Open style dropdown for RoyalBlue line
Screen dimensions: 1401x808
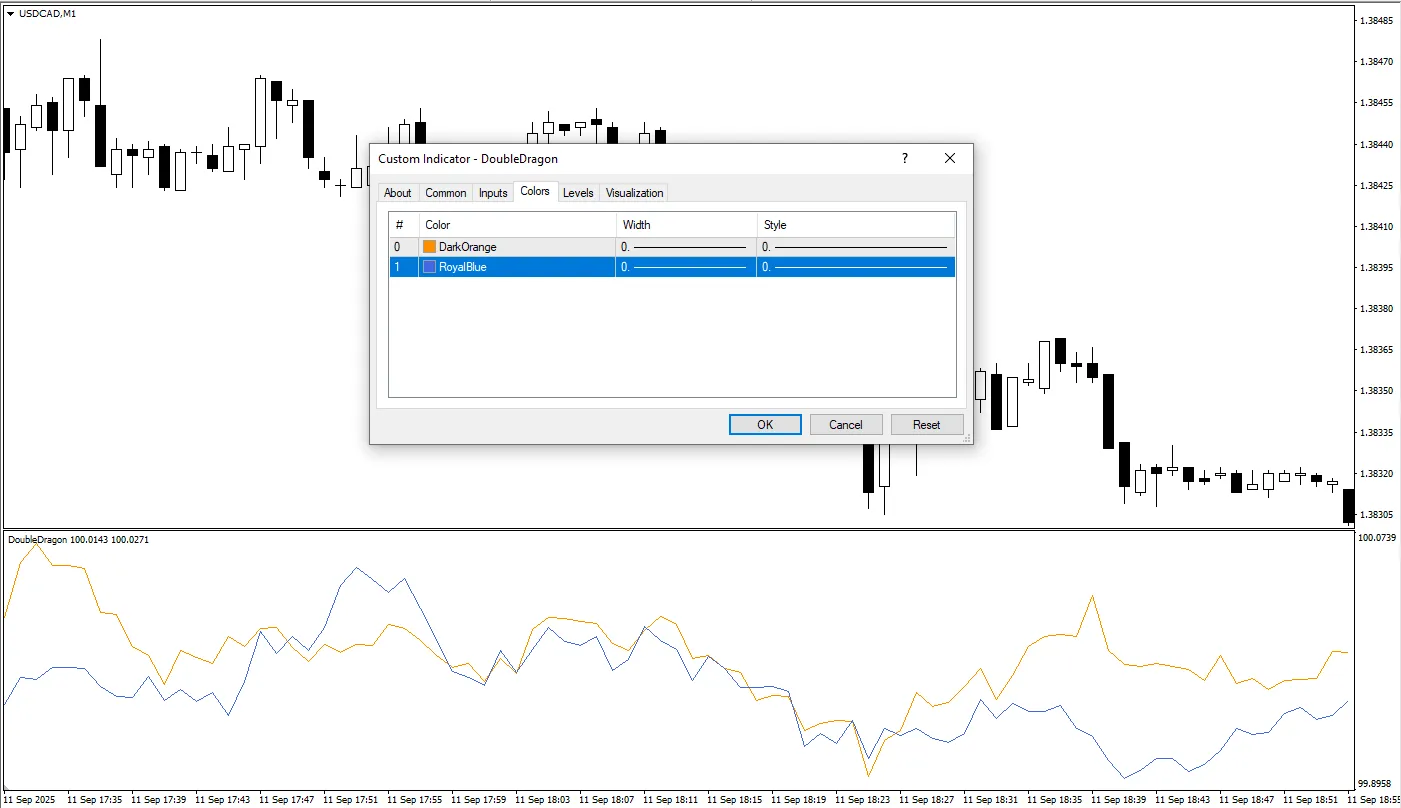point(855,267)
